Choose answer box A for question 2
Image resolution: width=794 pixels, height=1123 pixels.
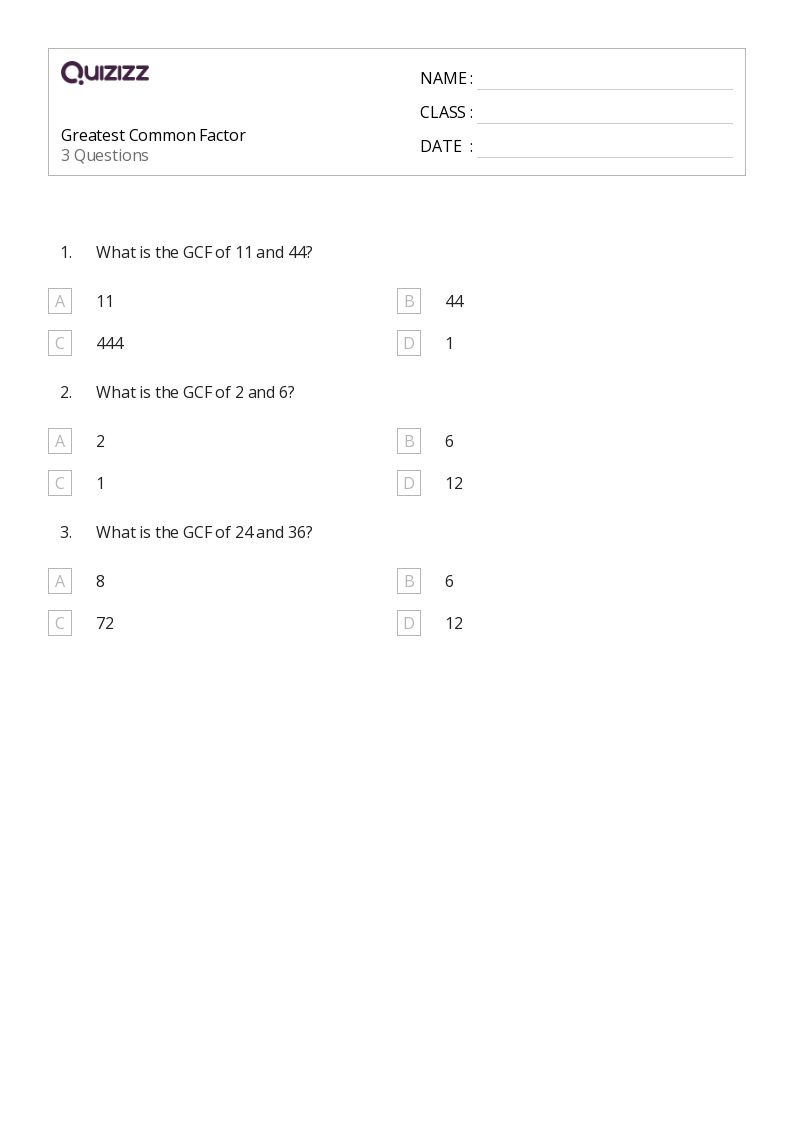[60, 441]
